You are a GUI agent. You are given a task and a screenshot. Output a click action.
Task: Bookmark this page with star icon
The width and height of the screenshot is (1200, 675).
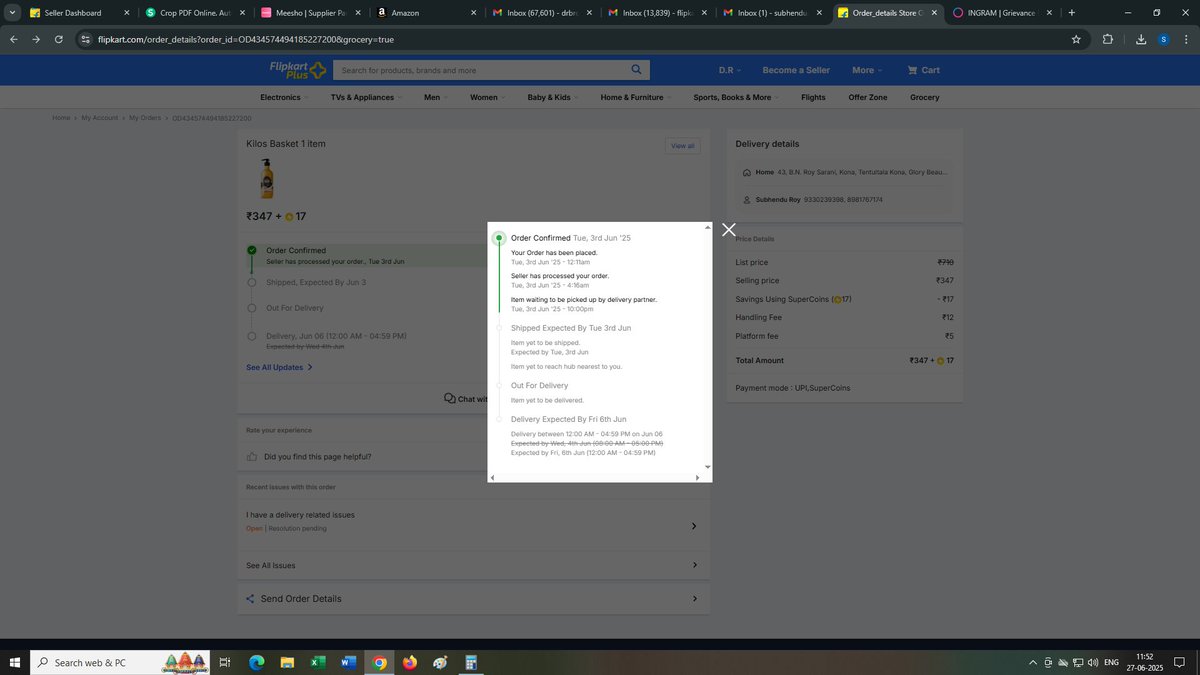pos(1076,39)
